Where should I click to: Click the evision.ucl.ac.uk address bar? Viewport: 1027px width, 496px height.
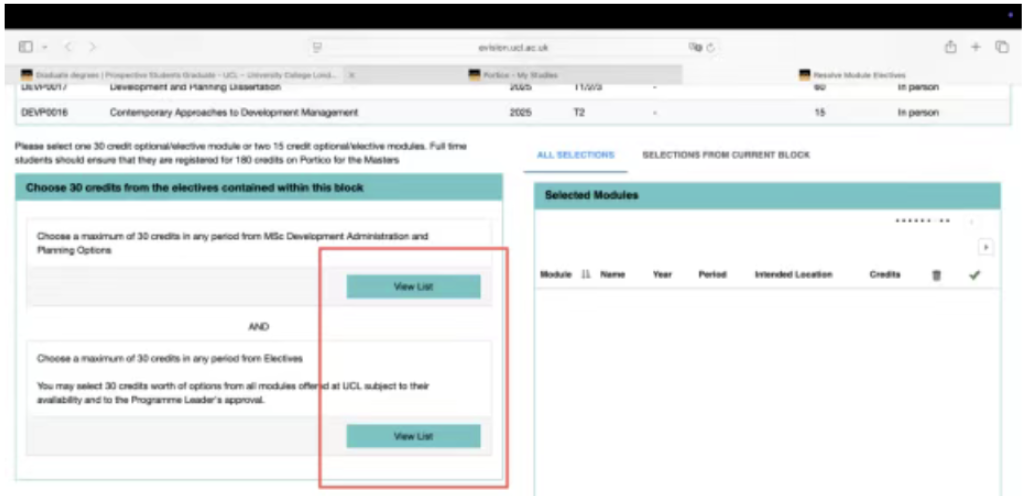pos(512,47)
